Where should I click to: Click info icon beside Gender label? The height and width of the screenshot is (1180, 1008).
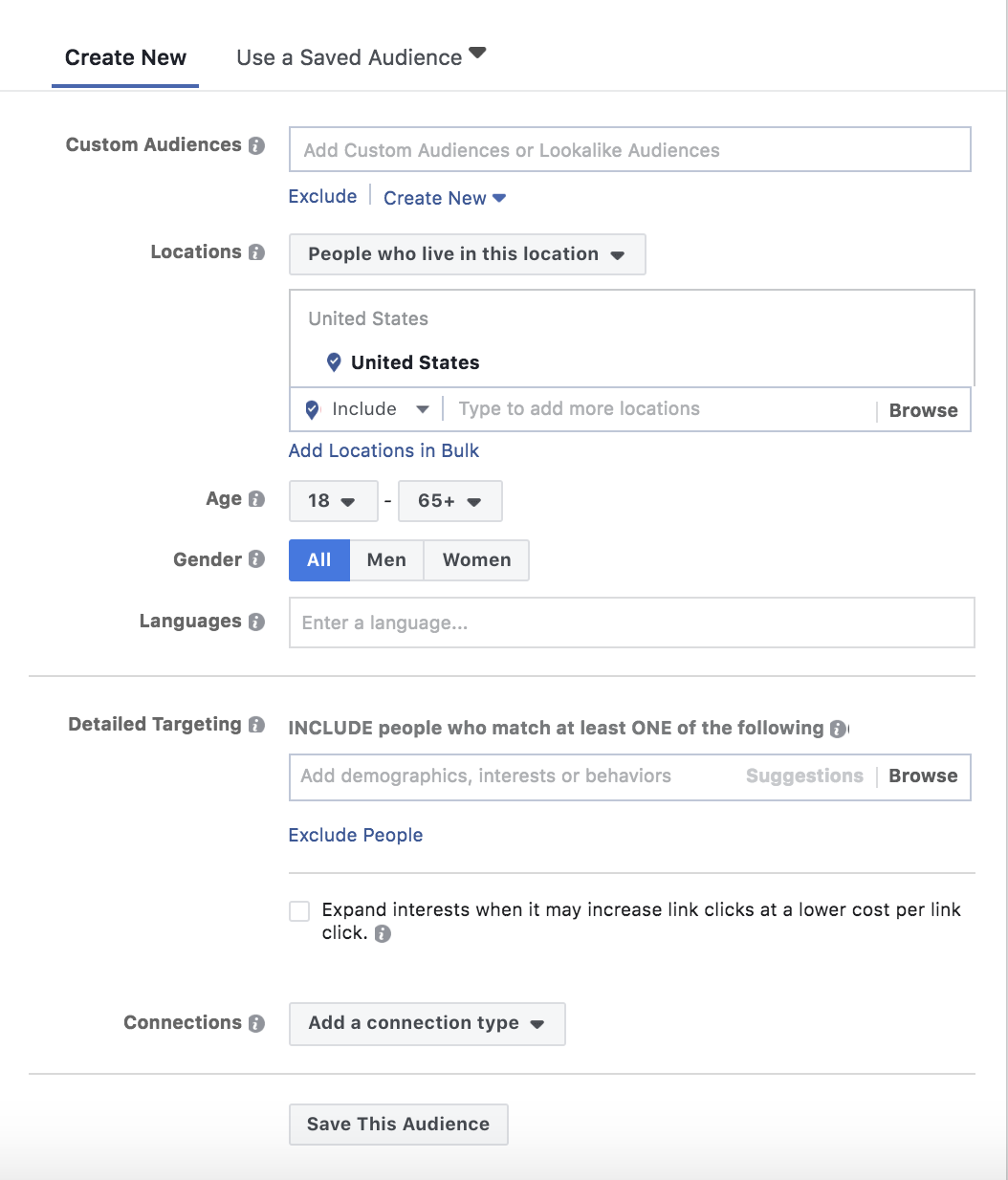pos(256,559)
